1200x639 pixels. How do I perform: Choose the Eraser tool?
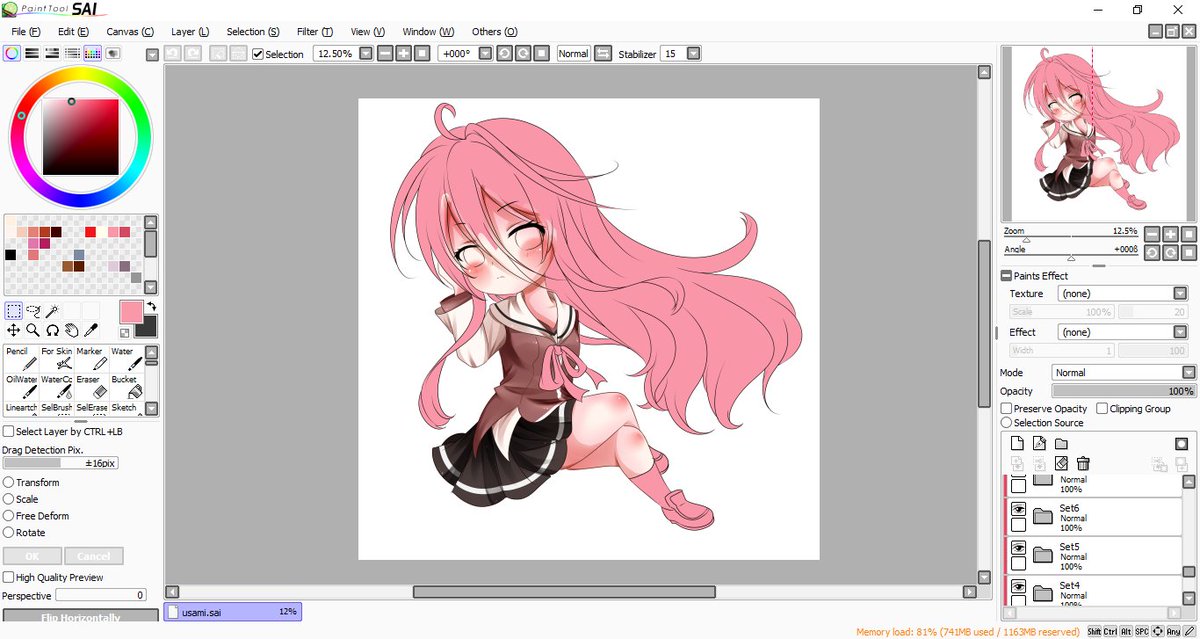[x=91, y=387]
